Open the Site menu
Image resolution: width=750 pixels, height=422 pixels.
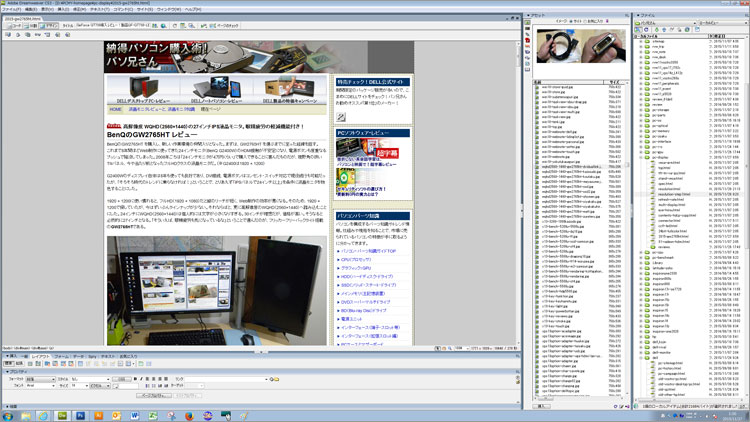pos(145,9)
